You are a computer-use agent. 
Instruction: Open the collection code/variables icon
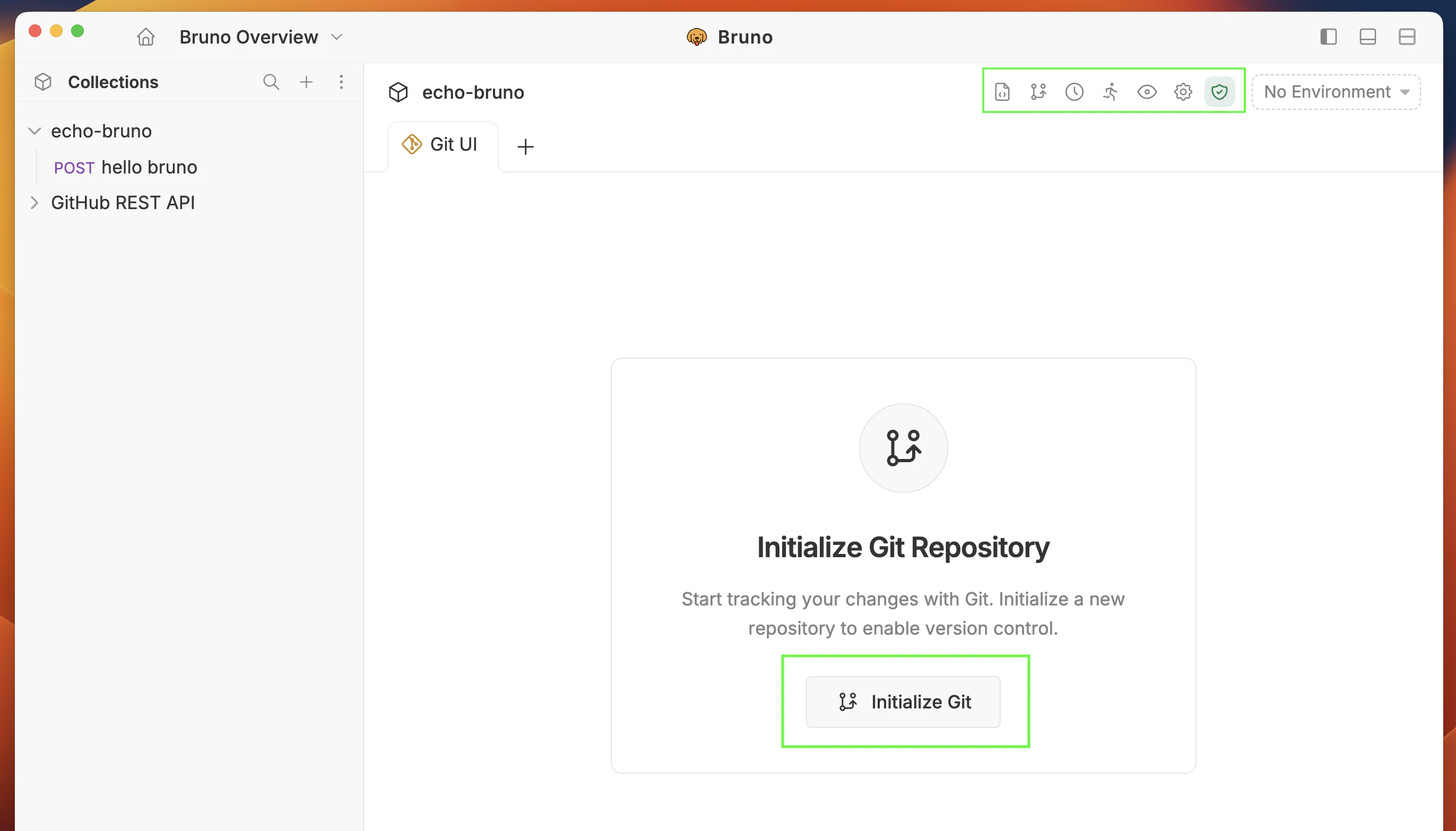[1001, 91]
